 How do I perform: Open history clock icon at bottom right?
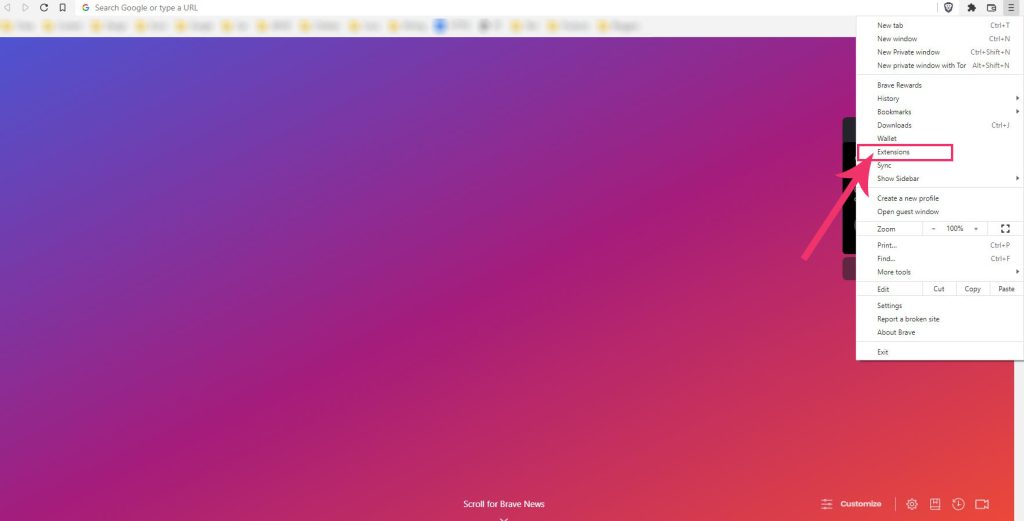coord(958,504)
